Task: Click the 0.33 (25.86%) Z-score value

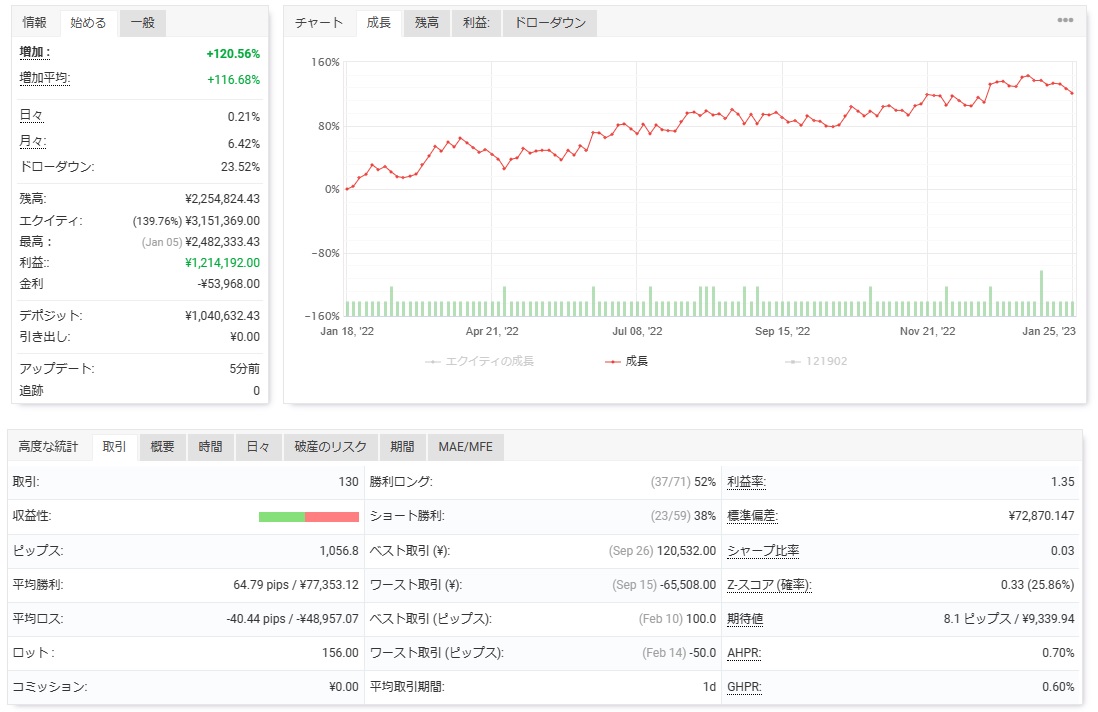Action: coord(1038,585)
